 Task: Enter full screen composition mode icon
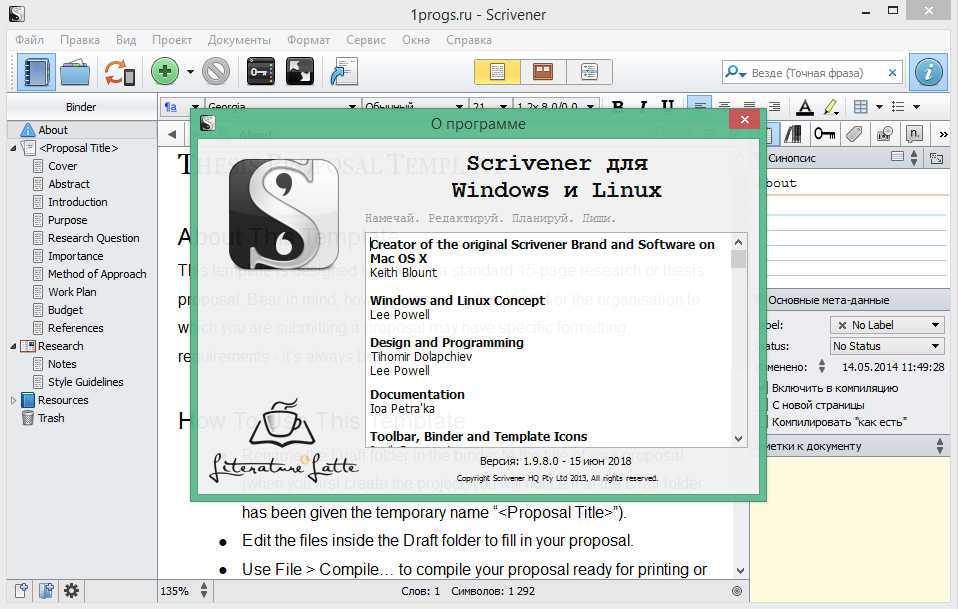click(x=299, y=72)
